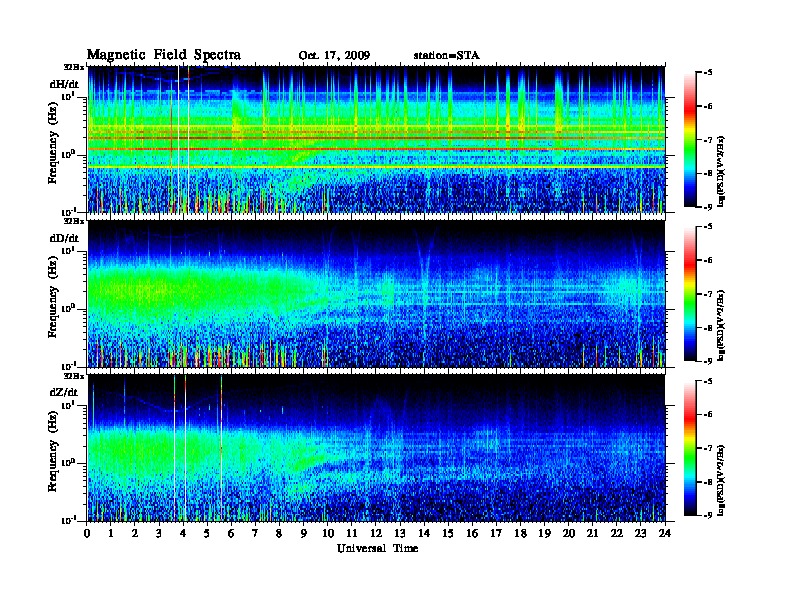Screen dimensions: 792x612
Task: Click the "12" tick on the time axis
Action: coord(376,533)
